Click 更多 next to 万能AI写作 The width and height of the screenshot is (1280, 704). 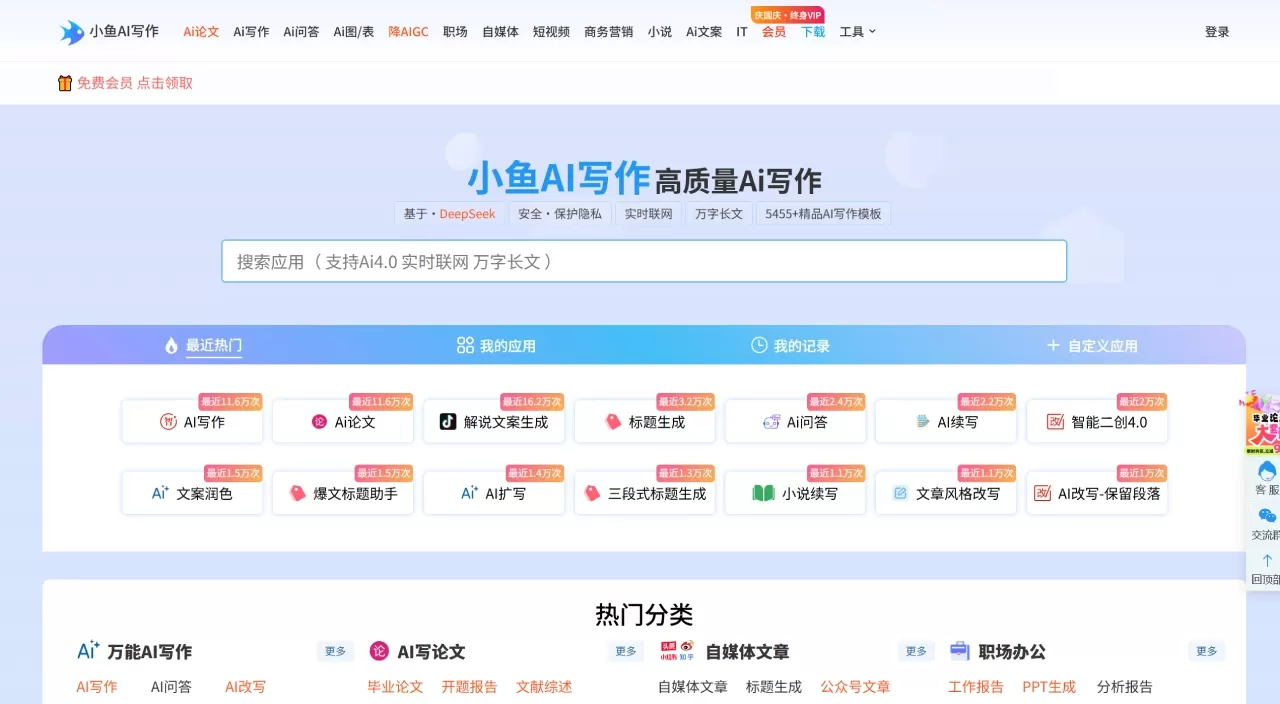pos(335,652)
